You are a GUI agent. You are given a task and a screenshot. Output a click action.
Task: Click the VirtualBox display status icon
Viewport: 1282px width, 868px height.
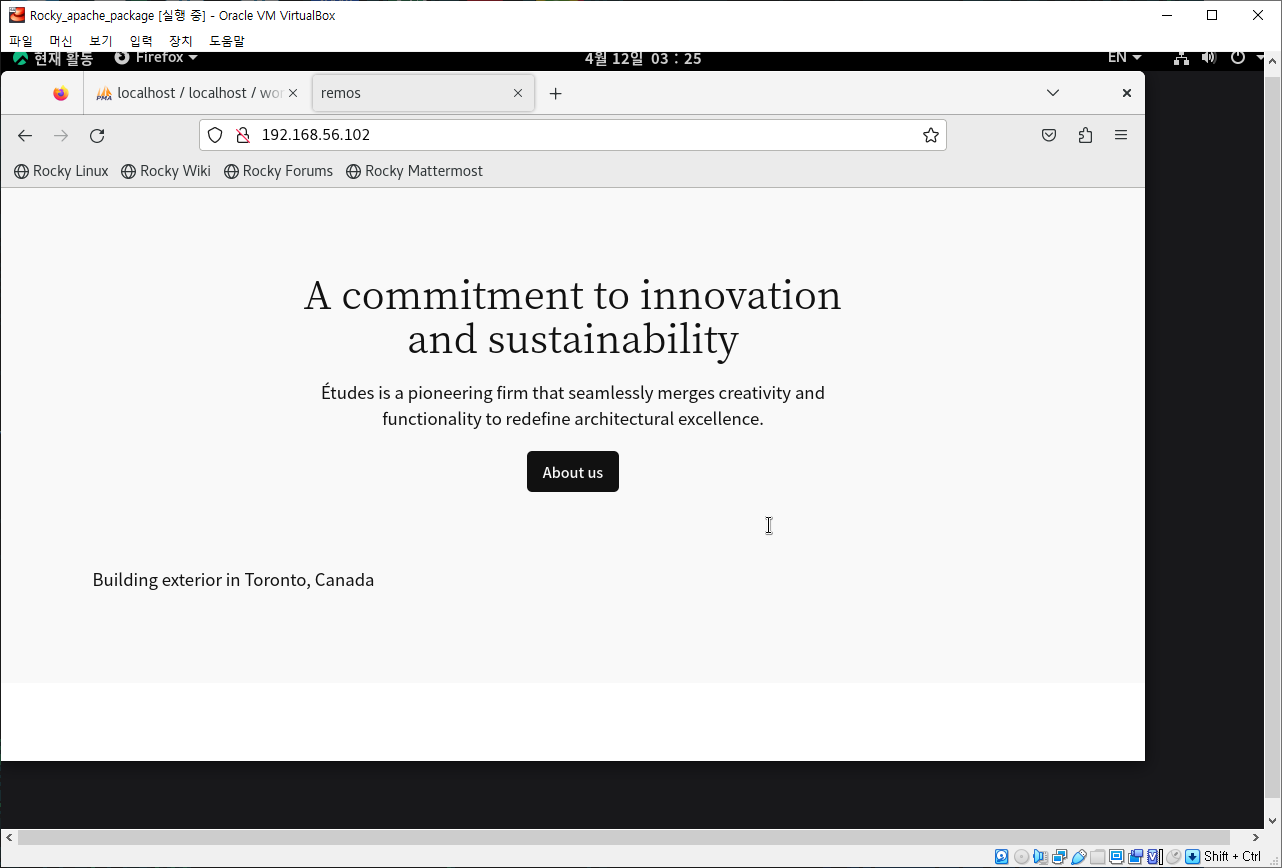tap(1116, 856)
